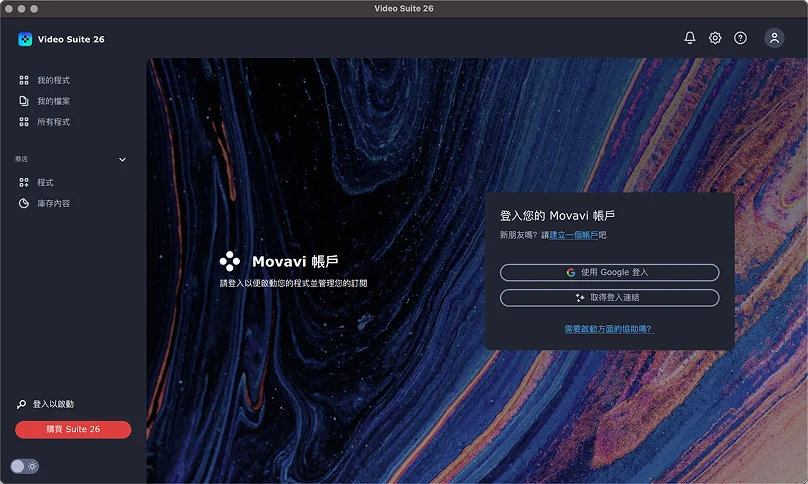Screen dimensions: 808x484
Task: Click the Movavi 帳戶 logo on banner
Action: pyautogui.click(x=230, y=261)
